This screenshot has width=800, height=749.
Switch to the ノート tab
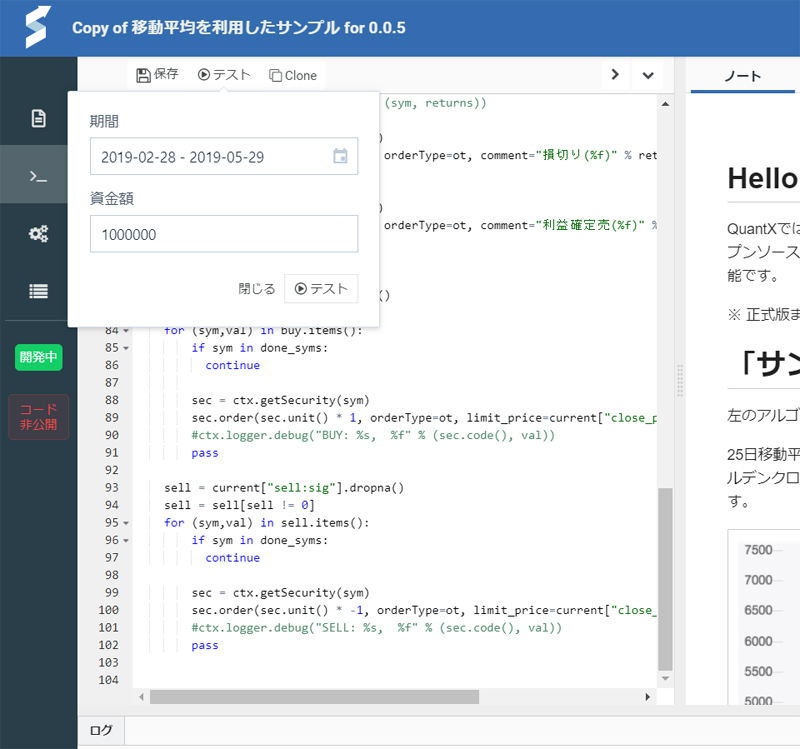pos(742,76)
